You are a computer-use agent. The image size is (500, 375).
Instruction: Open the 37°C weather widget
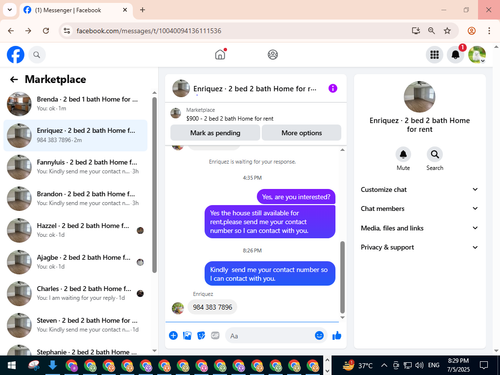358,365
